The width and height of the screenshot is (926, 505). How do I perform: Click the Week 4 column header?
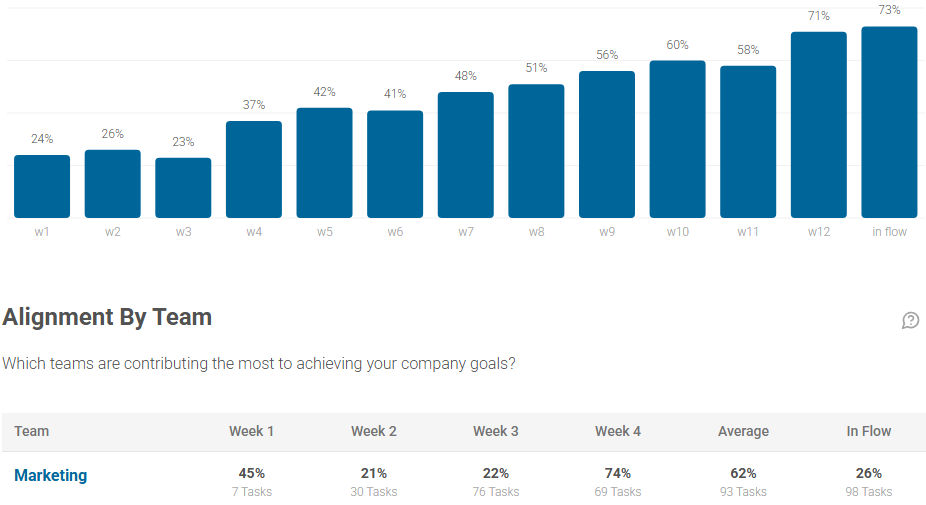617,431
